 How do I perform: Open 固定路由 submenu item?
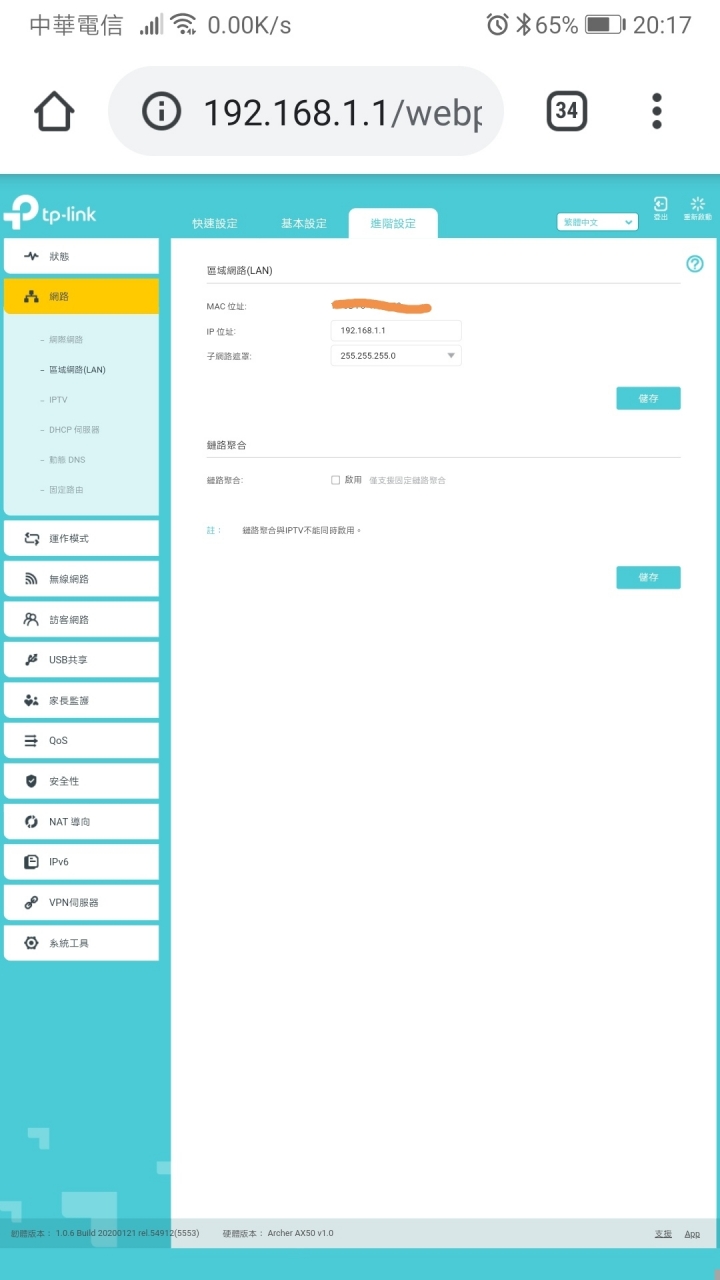click(66, 490)
